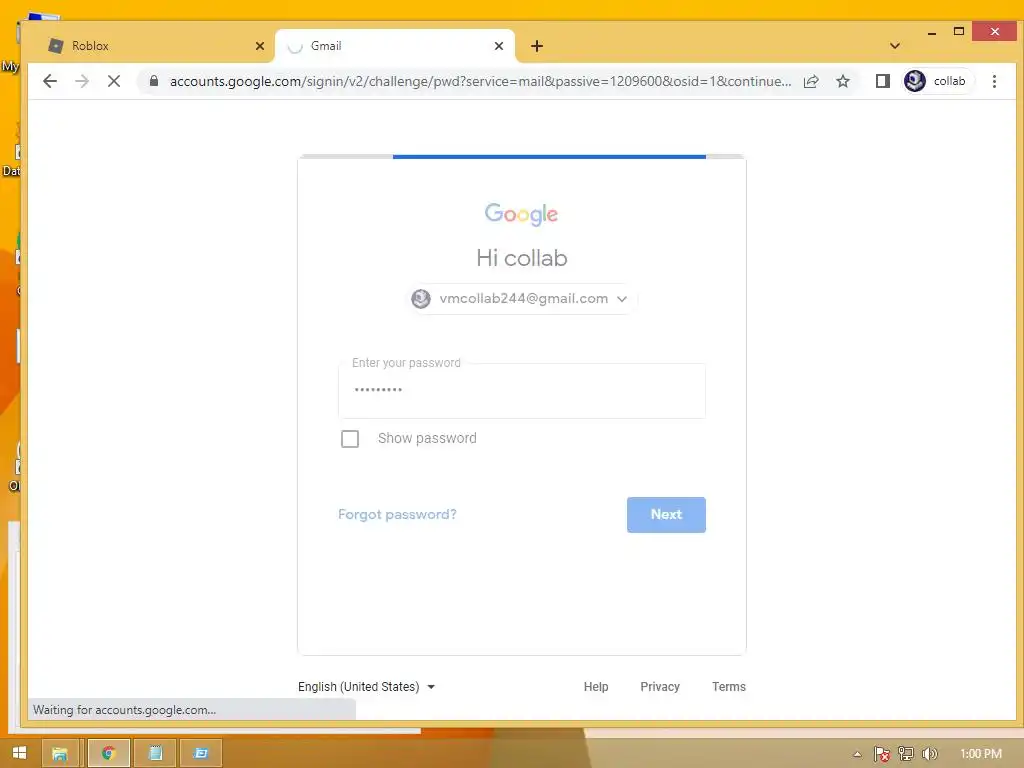Open the Terms link

(729, 686)
